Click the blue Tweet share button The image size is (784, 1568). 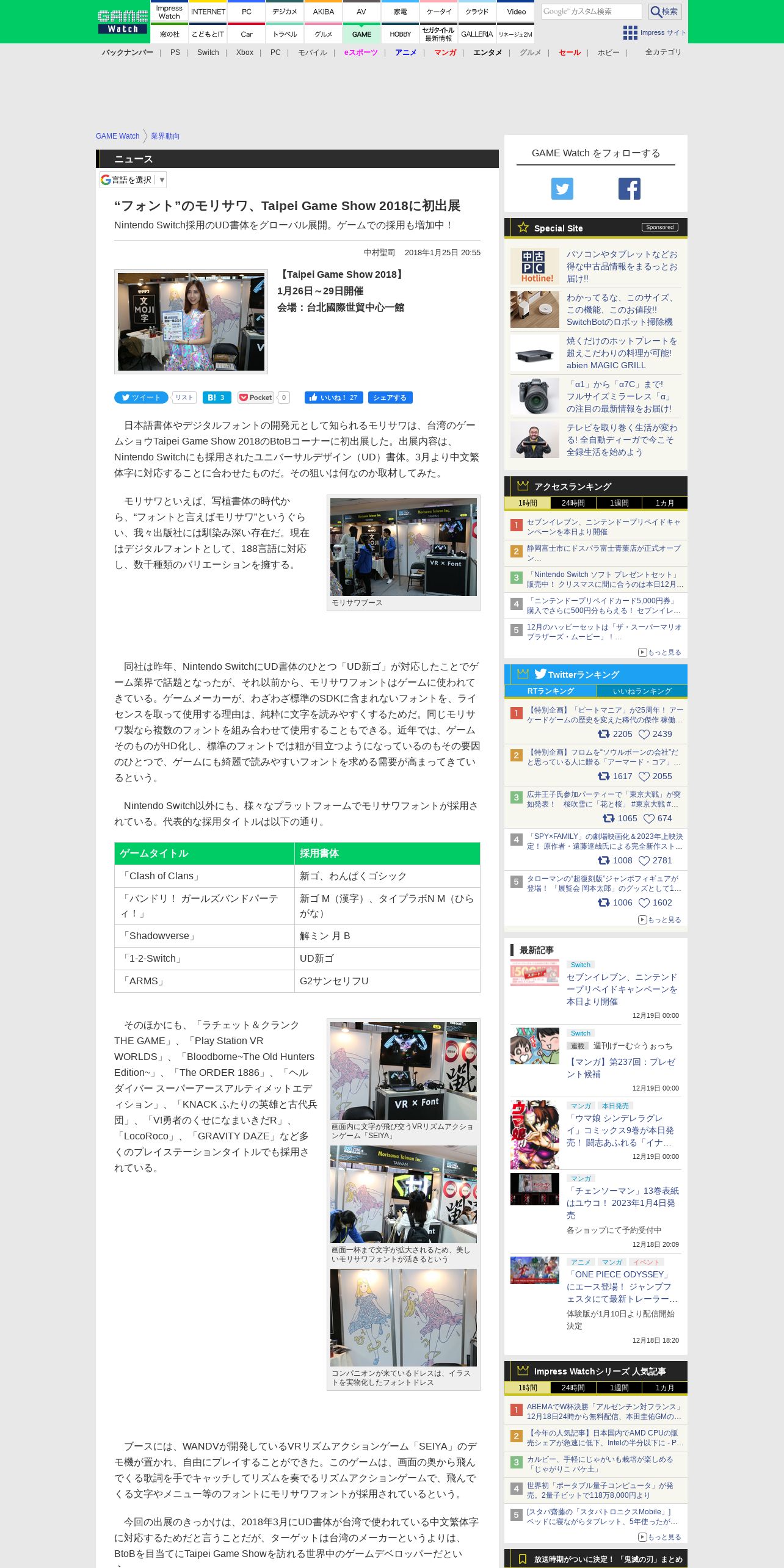click(x=141, y=397)
